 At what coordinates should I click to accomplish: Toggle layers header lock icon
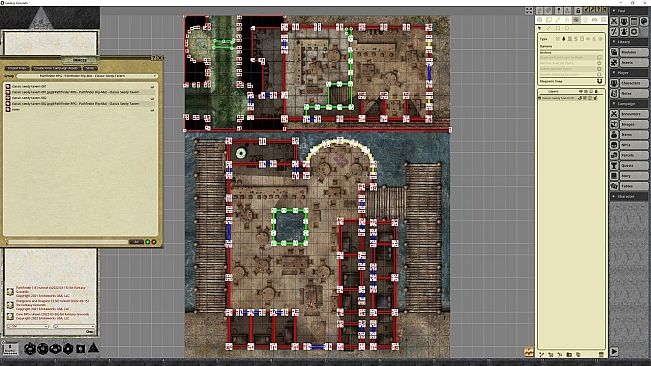coord(597,91)
